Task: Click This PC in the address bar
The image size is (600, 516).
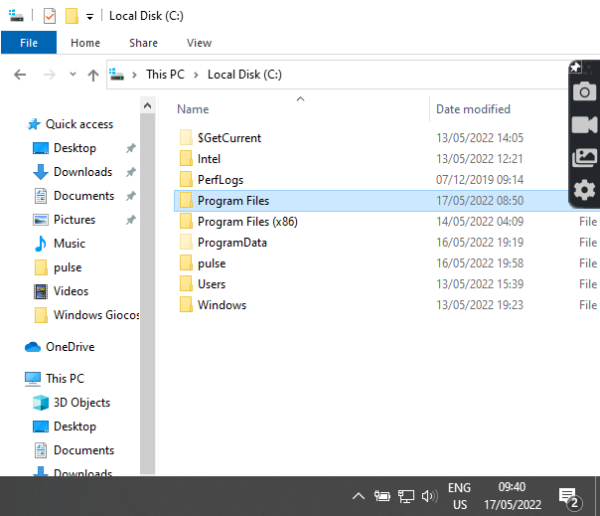Action: pyautogui.click(x=165, y=74)
